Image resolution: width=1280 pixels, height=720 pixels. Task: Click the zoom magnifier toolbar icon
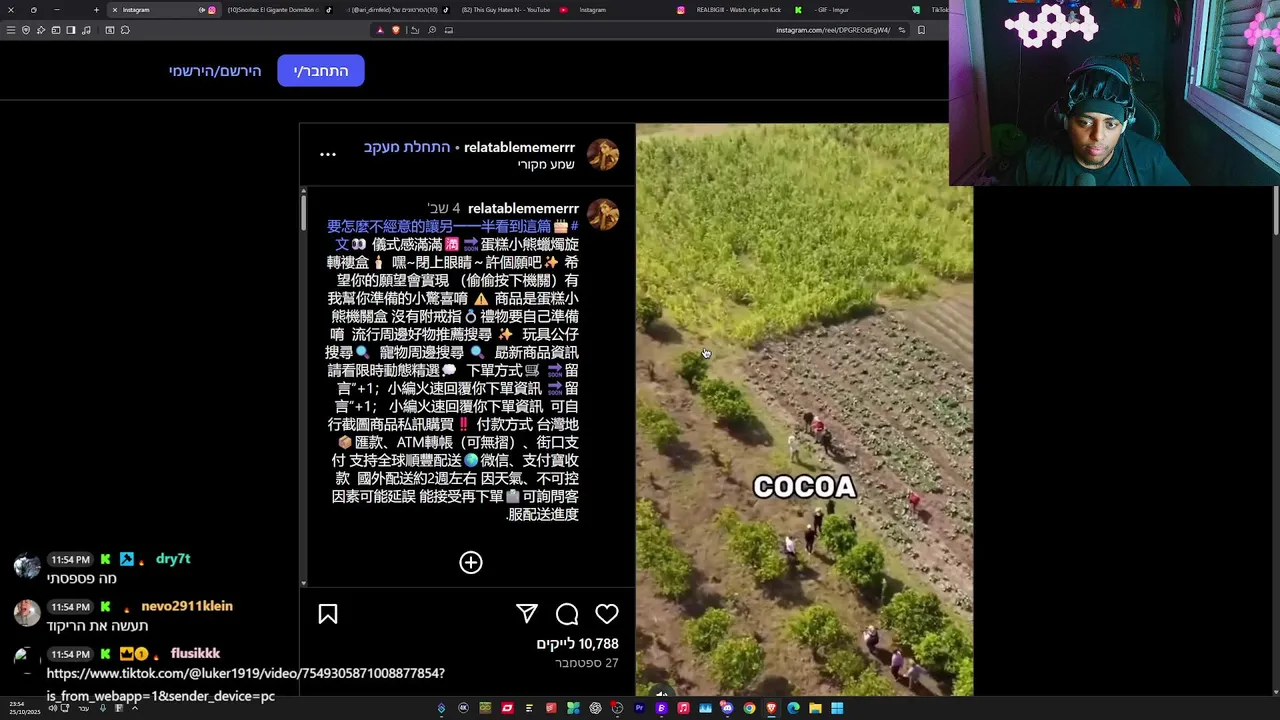(432, 30)
